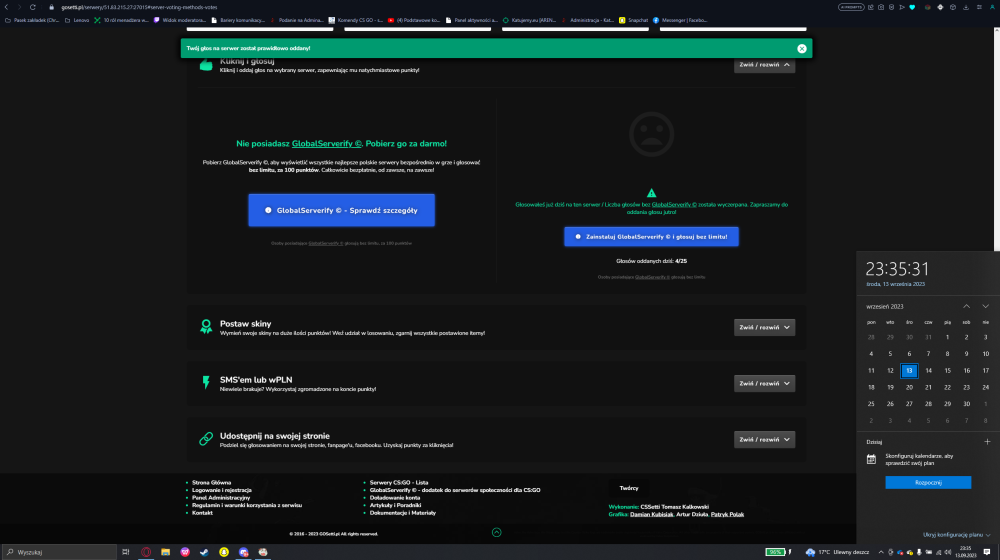This screenshot has width=1000, height=560.
Task: Show hidden tray icons via the chevron
Action: click(x=881, y=552)
